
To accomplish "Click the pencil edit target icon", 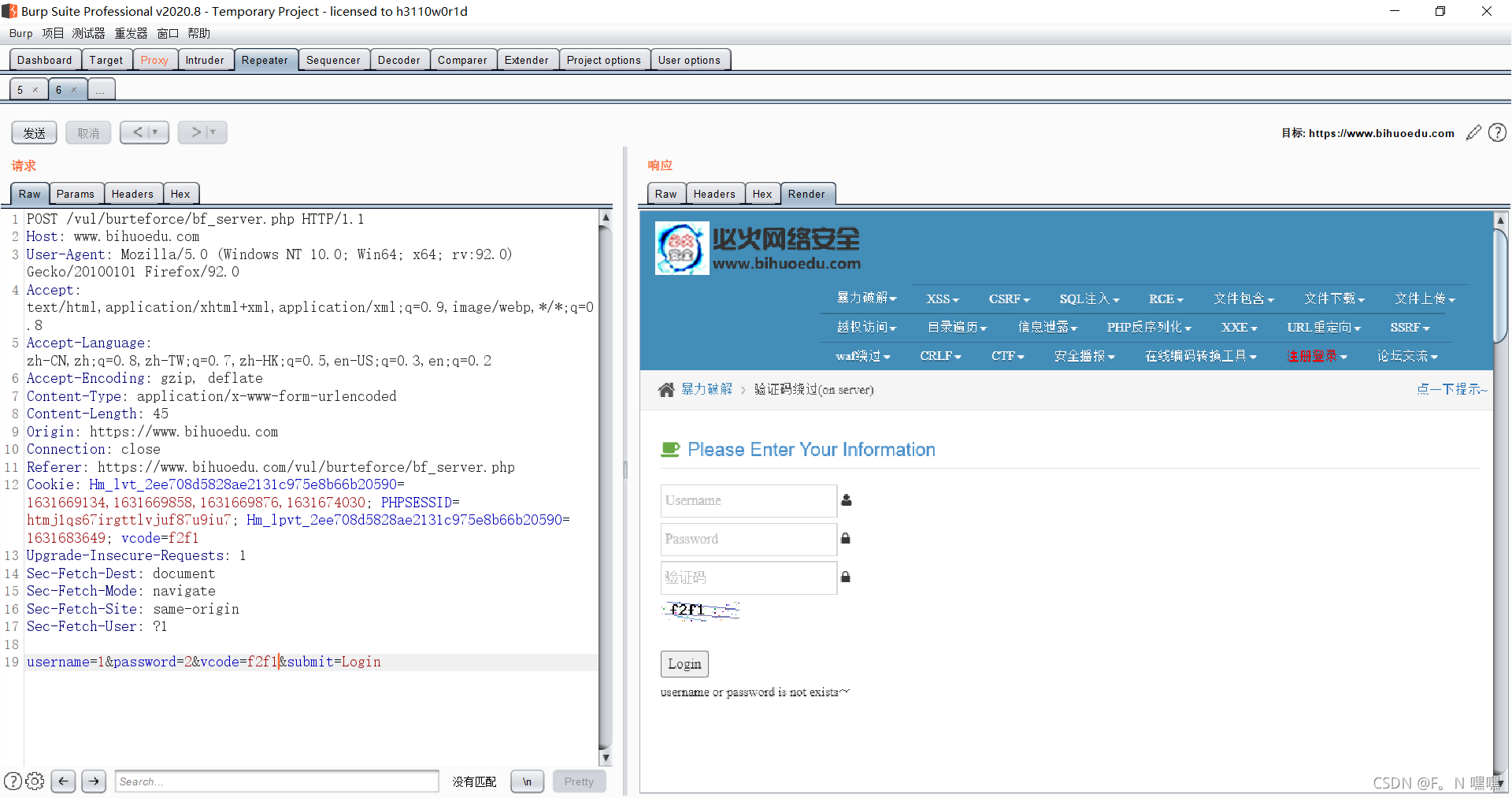I will 1473,133.
